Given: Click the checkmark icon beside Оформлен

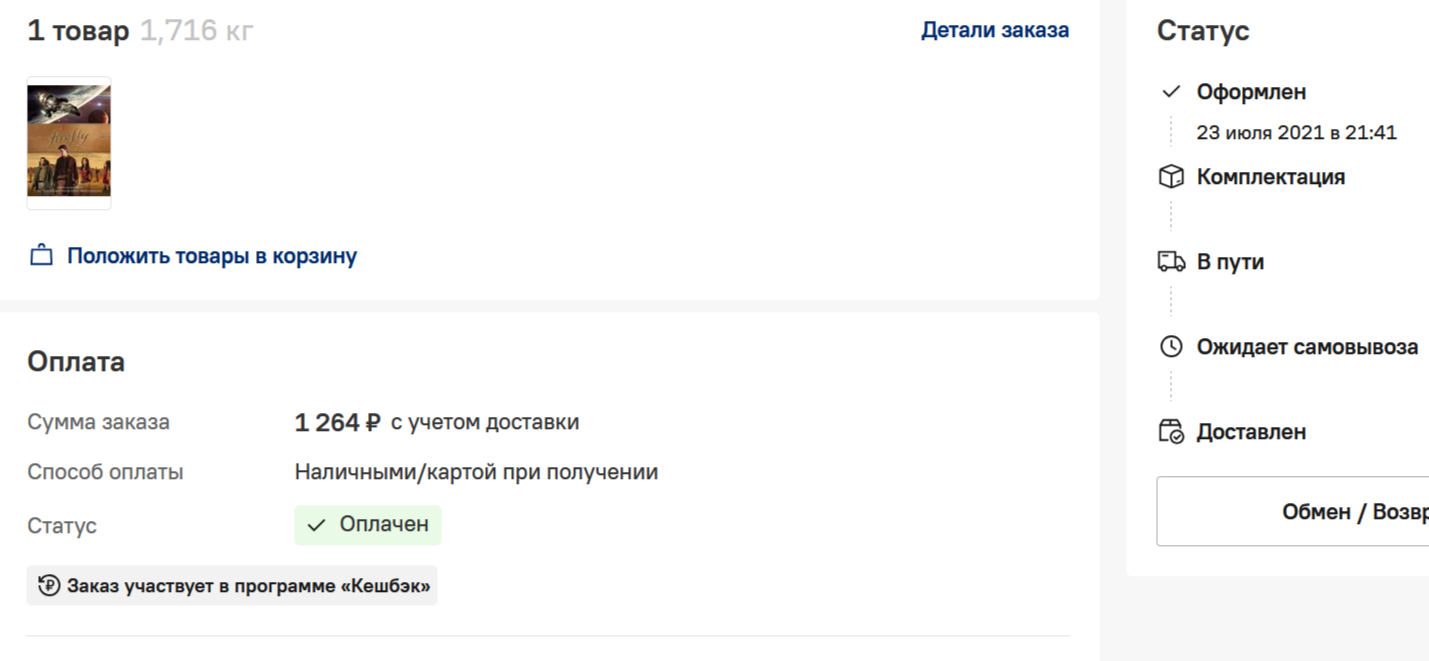Looking at the screenshot, I should coord(1171,92).
